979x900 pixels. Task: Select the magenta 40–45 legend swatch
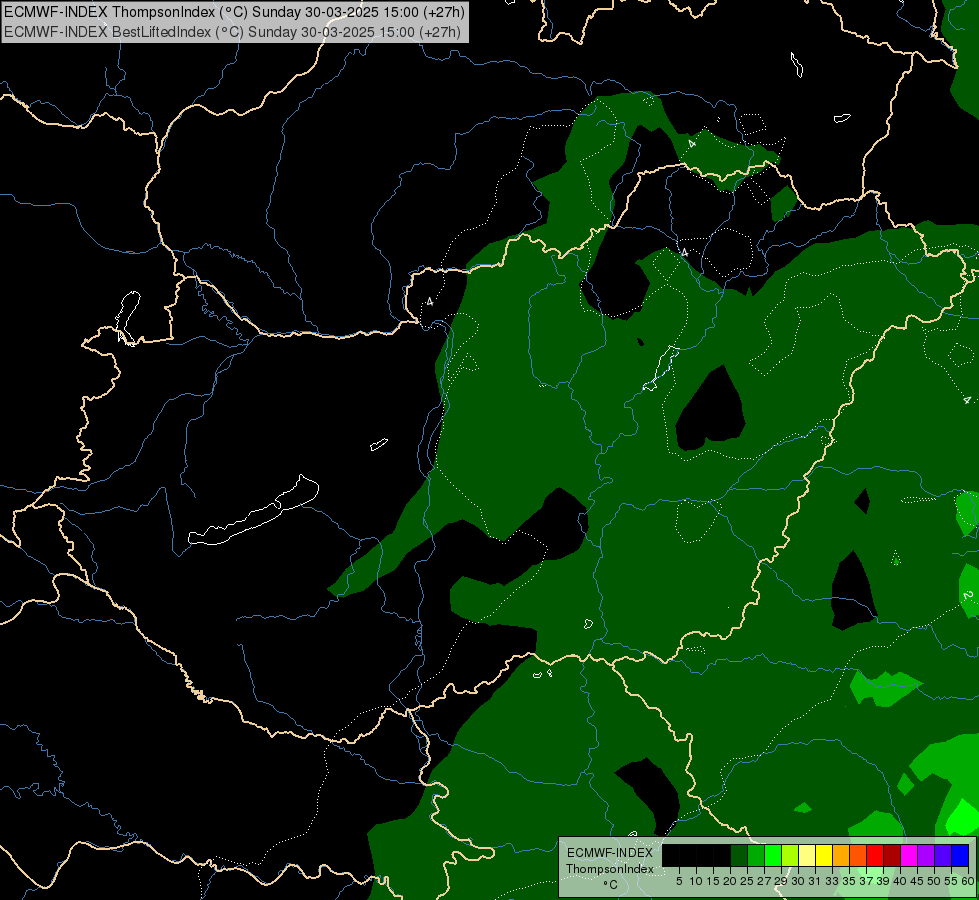pos(909,855)
